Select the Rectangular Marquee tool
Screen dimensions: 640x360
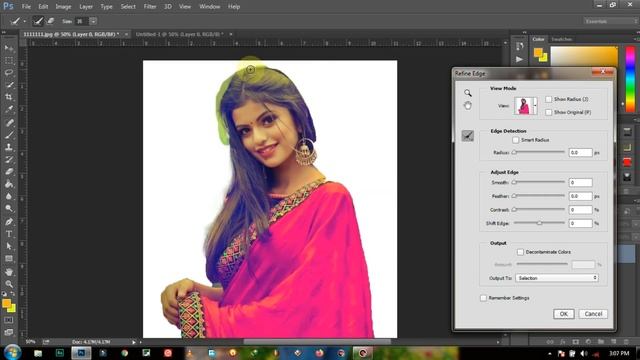tap(9, 60)
